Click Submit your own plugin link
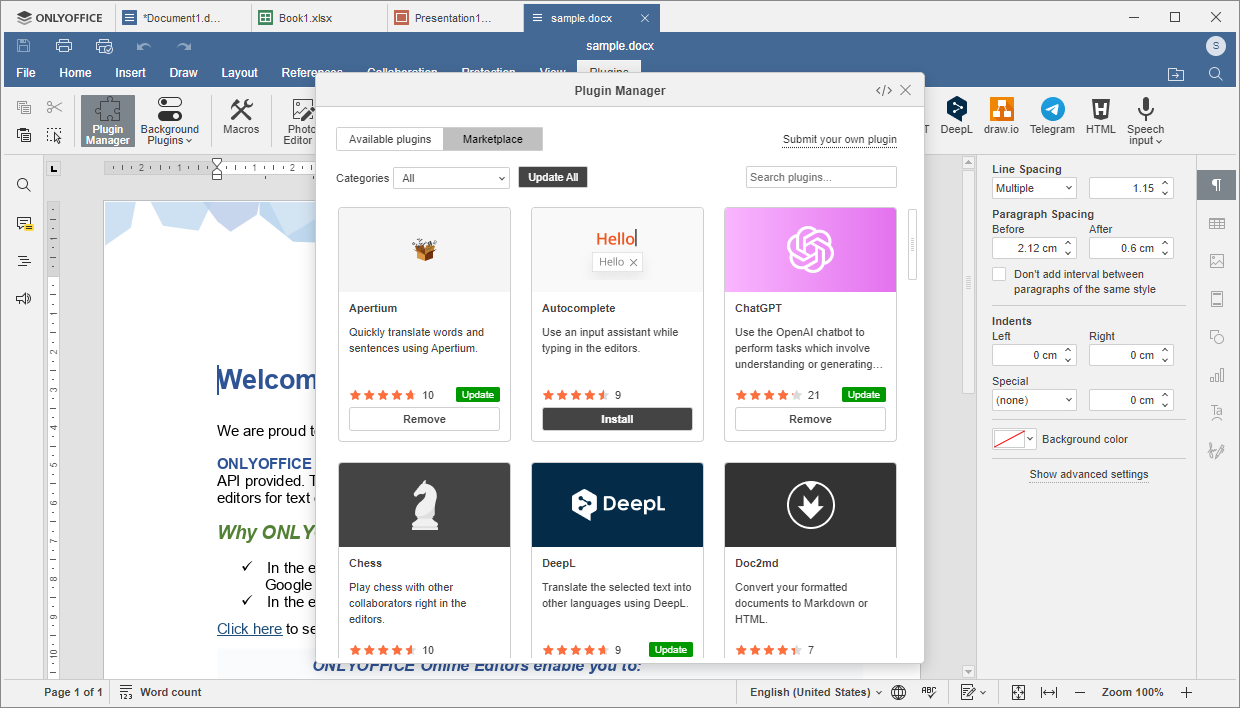This screenshot has height=708, width=1240. (x=839, y=139)
